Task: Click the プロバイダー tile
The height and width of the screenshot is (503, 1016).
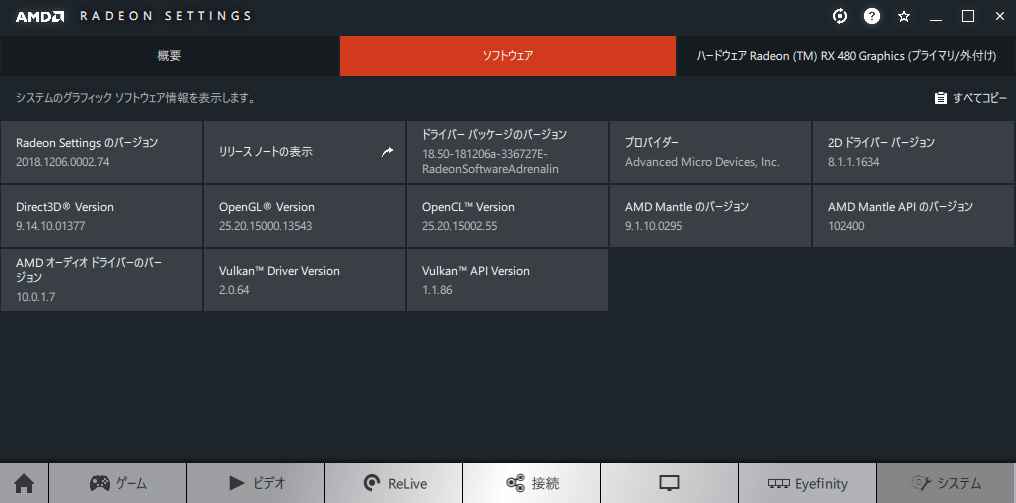Action: [710, 152]
